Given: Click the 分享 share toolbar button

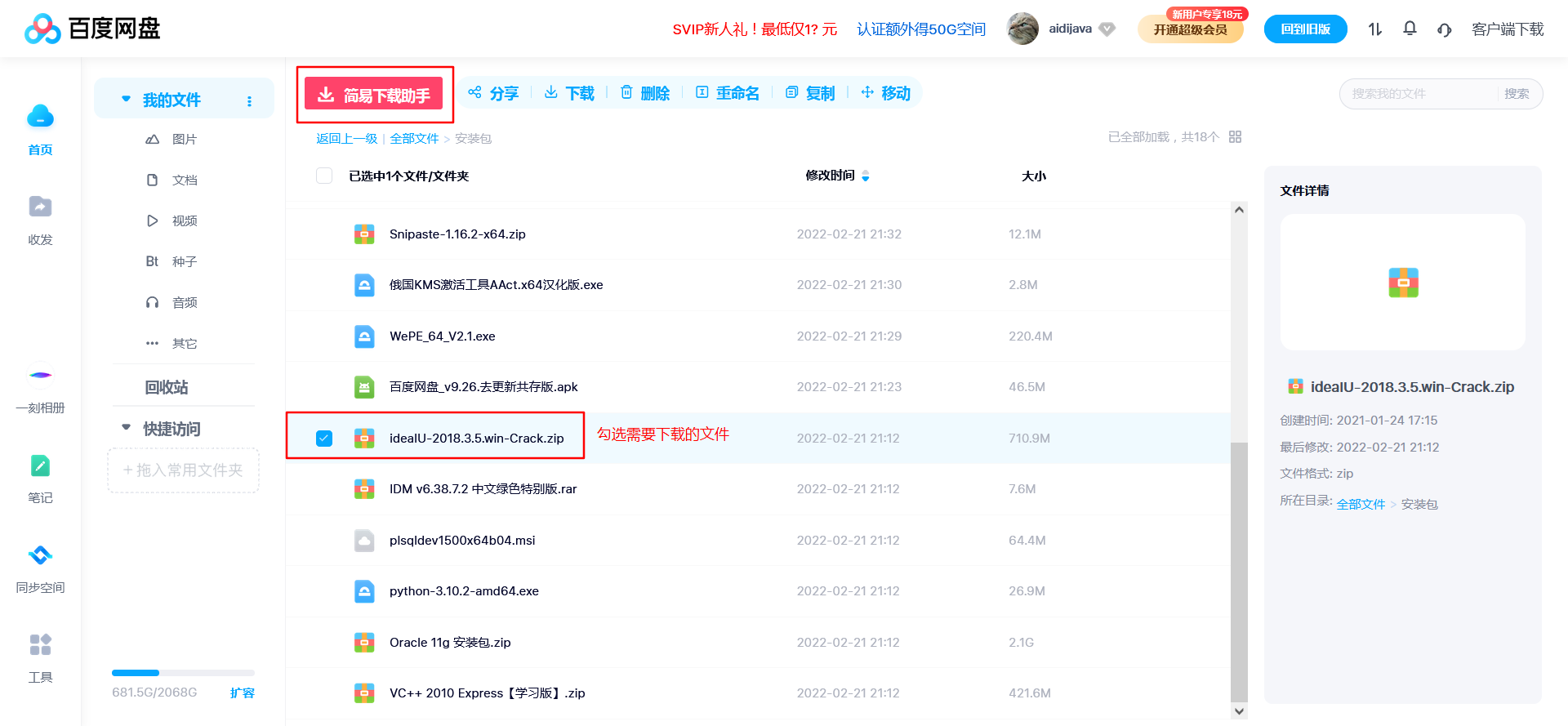Looking at the screenshot, I should (493, 93).
